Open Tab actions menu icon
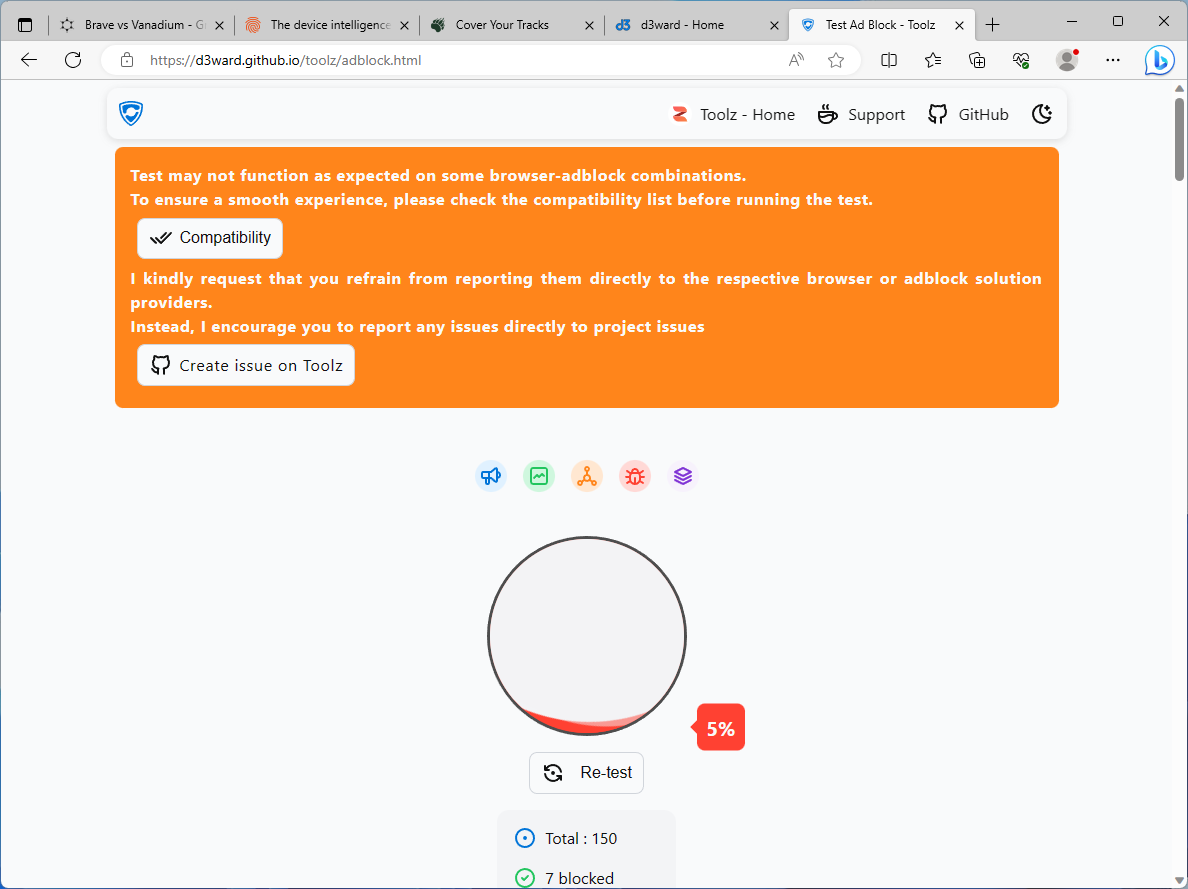 click(x=25, y=25)
